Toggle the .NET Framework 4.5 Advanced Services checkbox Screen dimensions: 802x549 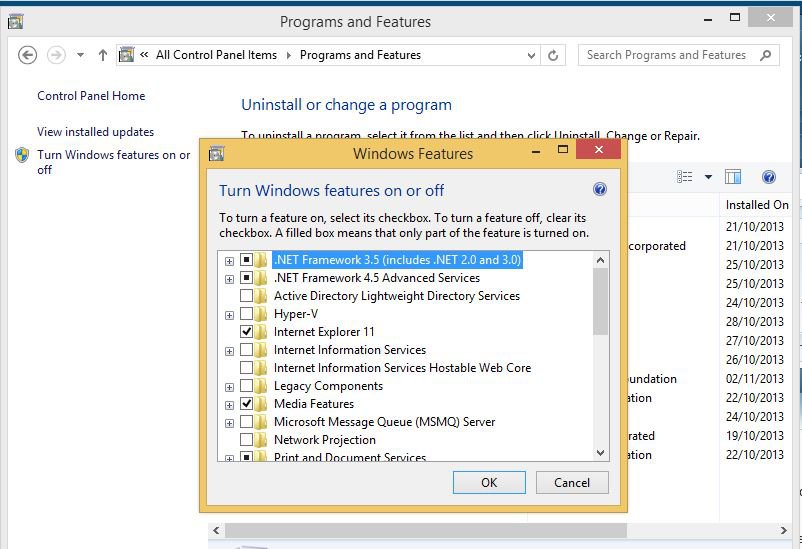click(246, 277)
